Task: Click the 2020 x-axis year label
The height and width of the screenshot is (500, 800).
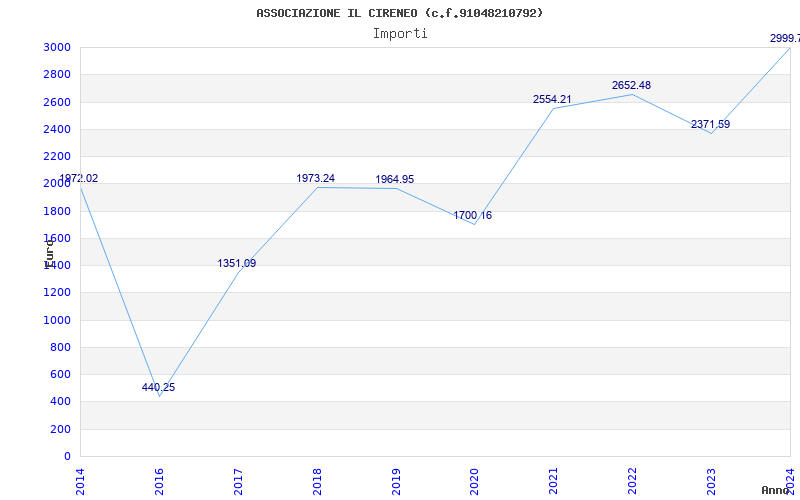Action: click(474, 482)
